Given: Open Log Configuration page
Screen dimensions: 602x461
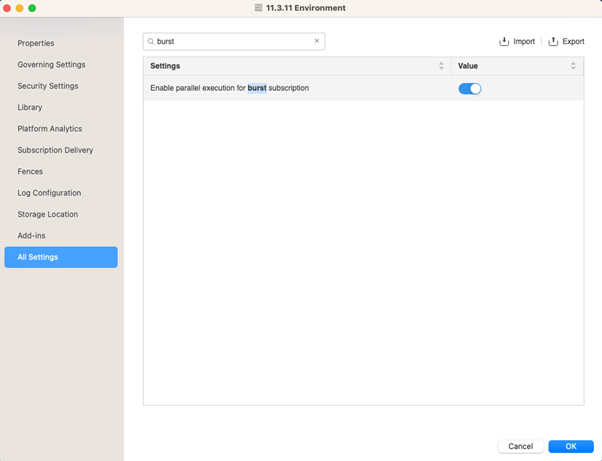Looking at the screenshot, I should [x=49, y=193].
